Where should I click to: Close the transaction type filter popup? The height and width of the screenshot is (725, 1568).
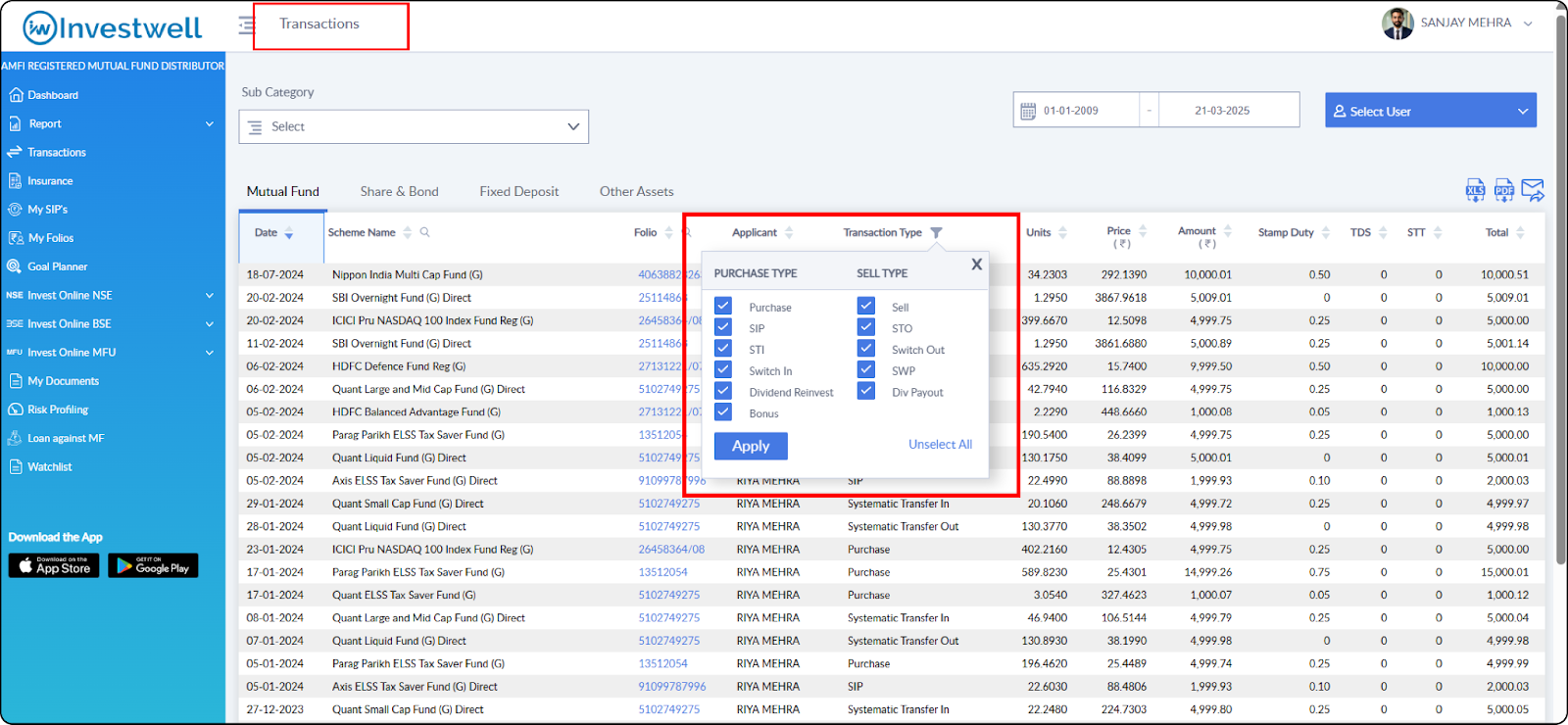pyautogui.click(x=976, y=265)
